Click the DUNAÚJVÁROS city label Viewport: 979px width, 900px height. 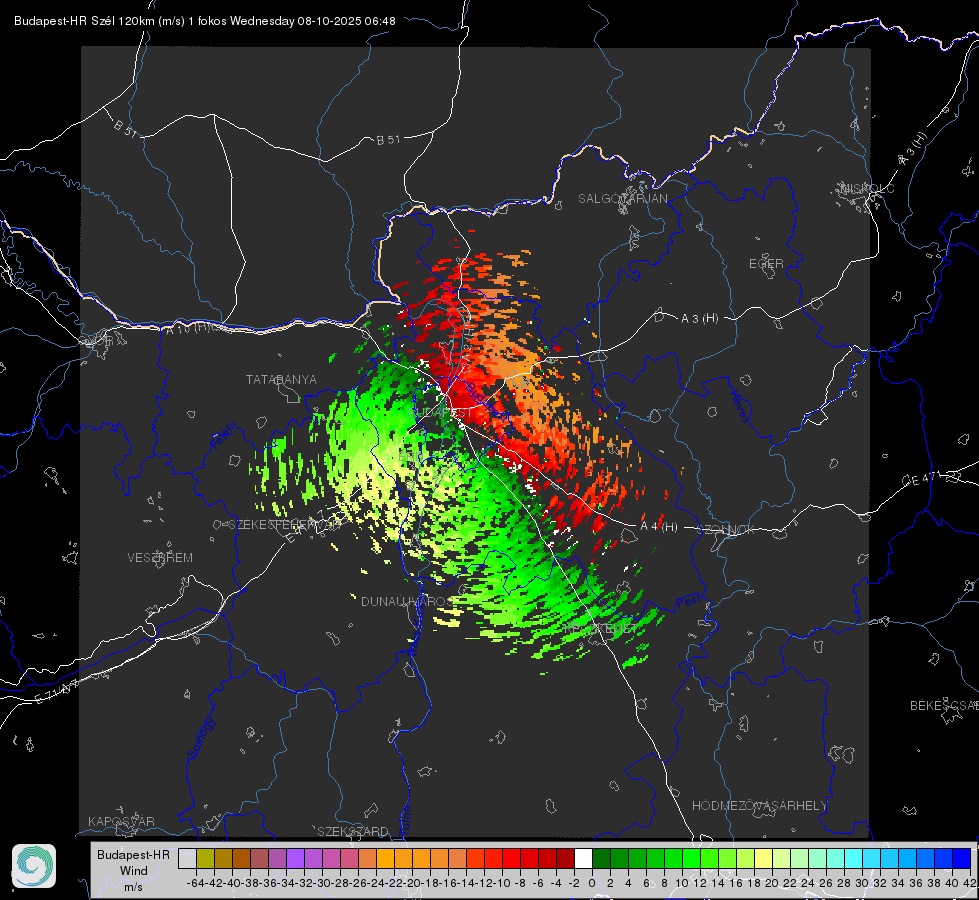[405, 601]
